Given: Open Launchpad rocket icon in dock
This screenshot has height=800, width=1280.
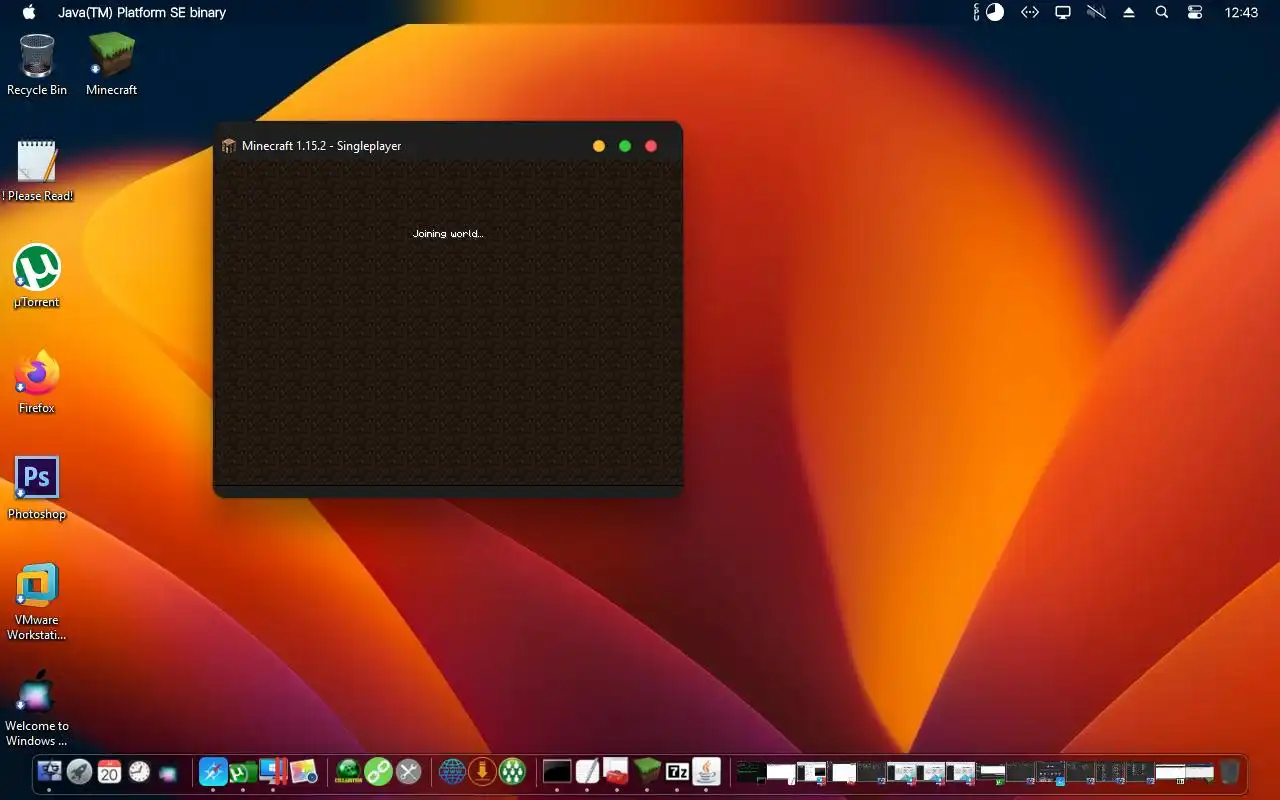Looking at the screenshot, I should pyautogui.click(x=80, y=771).
